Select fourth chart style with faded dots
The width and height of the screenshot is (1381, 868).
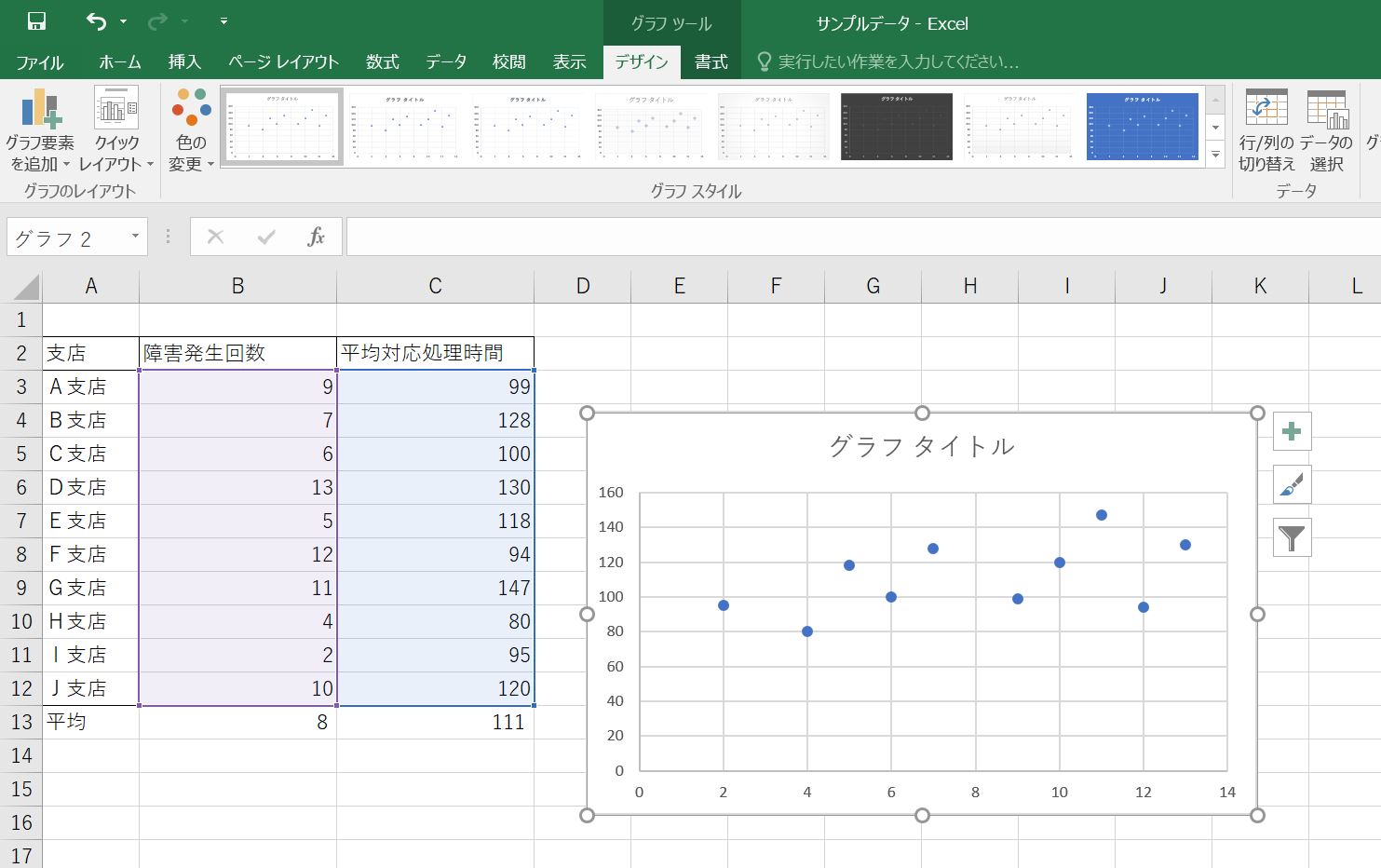point(651,127)
